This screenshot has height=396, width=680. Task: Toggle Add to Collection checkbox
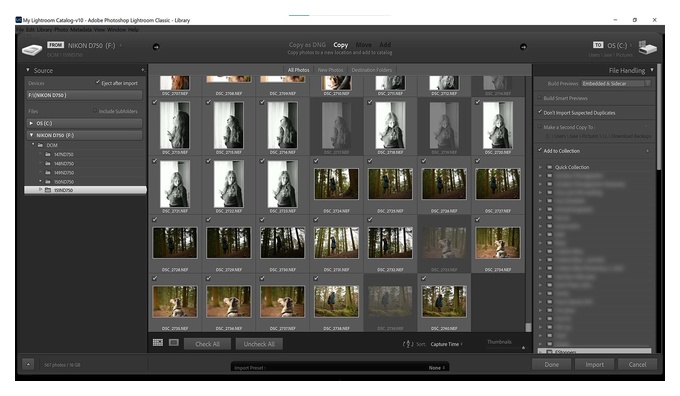[x=540, y=151]
